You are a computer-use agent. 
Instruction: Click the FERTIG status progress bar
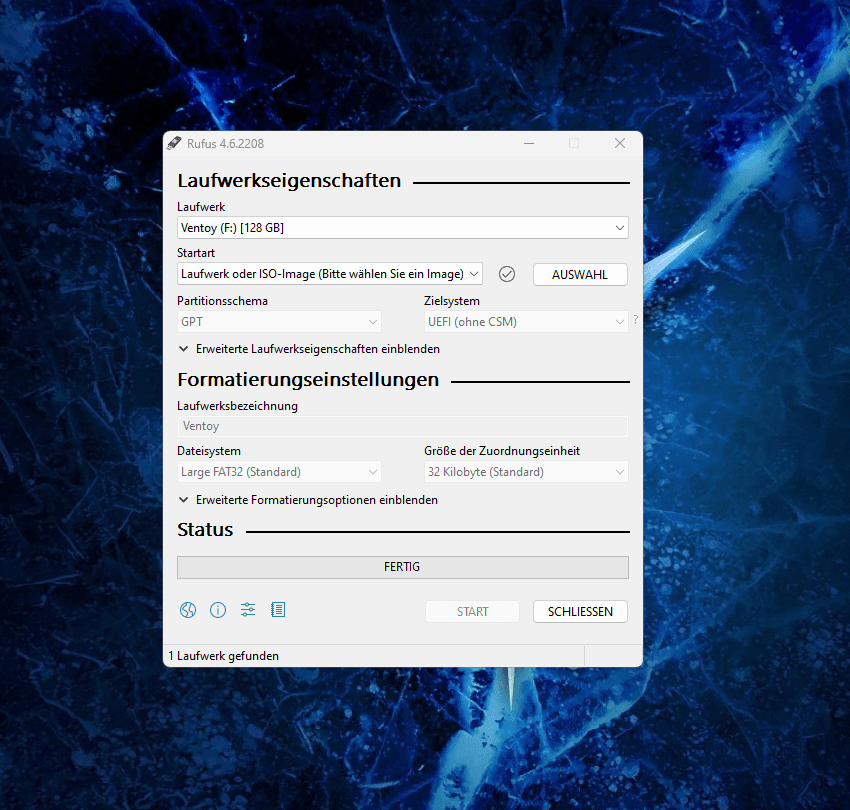[x=402, y=567]
